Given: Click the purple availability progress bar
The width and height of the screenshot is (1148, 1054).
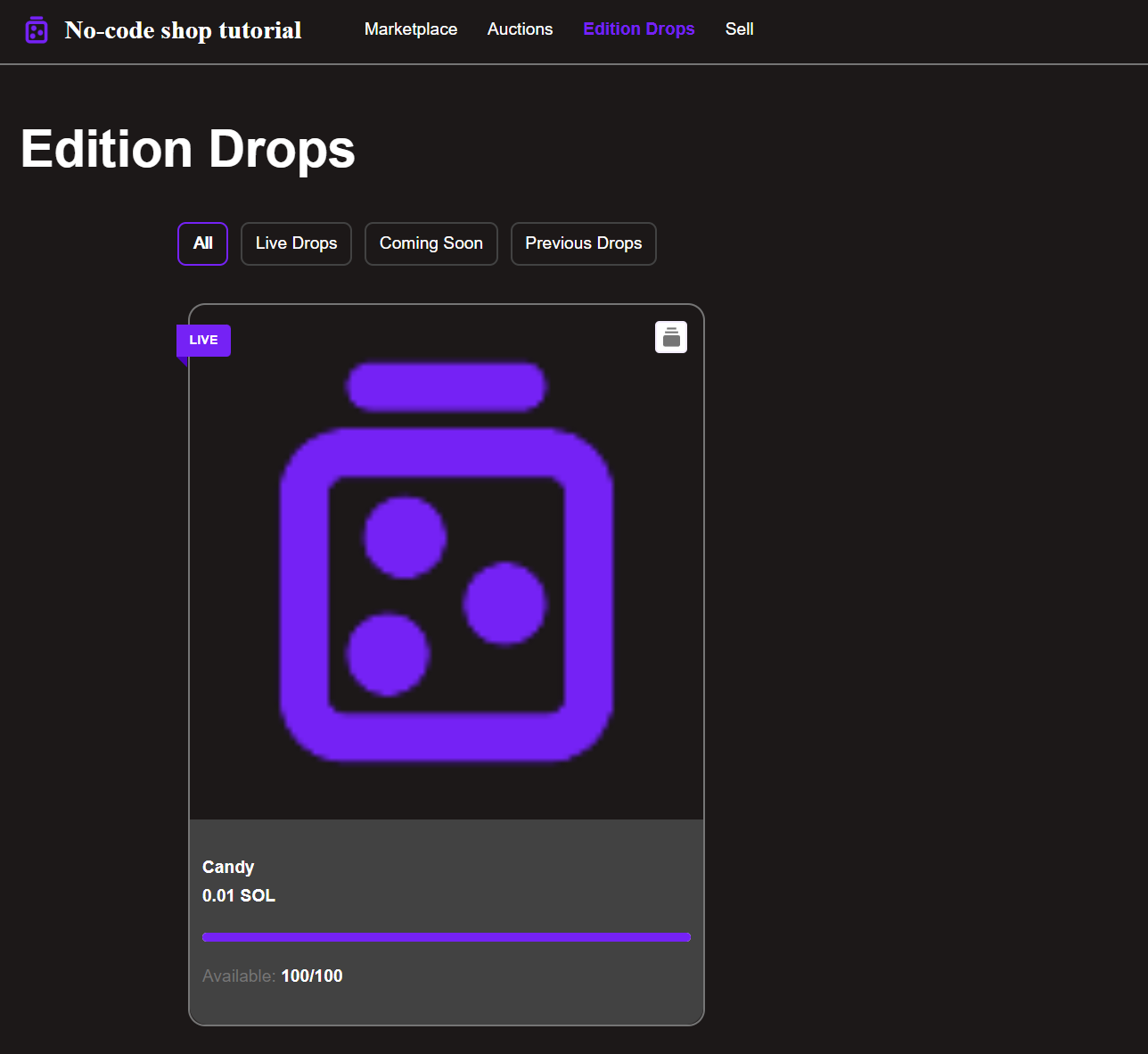Looking at the screenshot, I should pyautogui.click(x=446, y=937).
